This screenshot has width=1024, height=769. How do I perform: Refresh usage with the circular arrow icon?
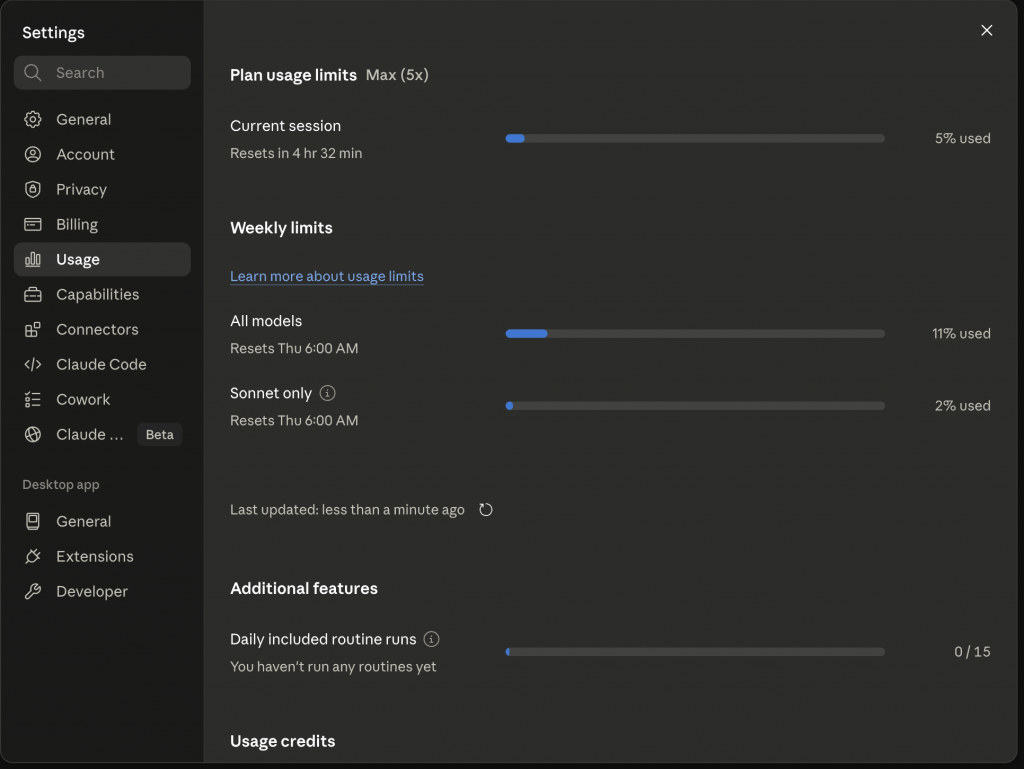pyautogui.click(x=486, y=510)
